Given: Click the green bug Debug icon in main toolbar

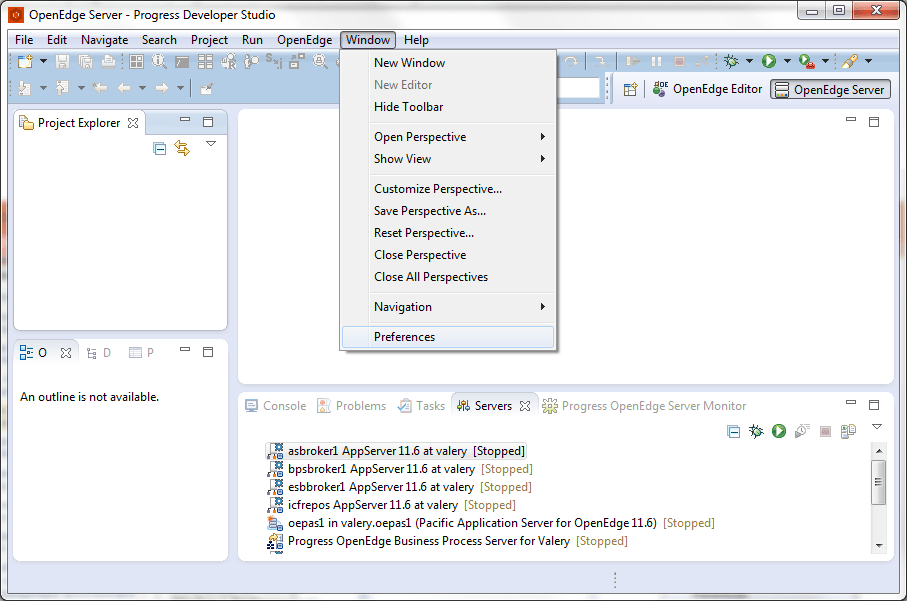Looking at the screenshot, I should (x=731, y=61).
